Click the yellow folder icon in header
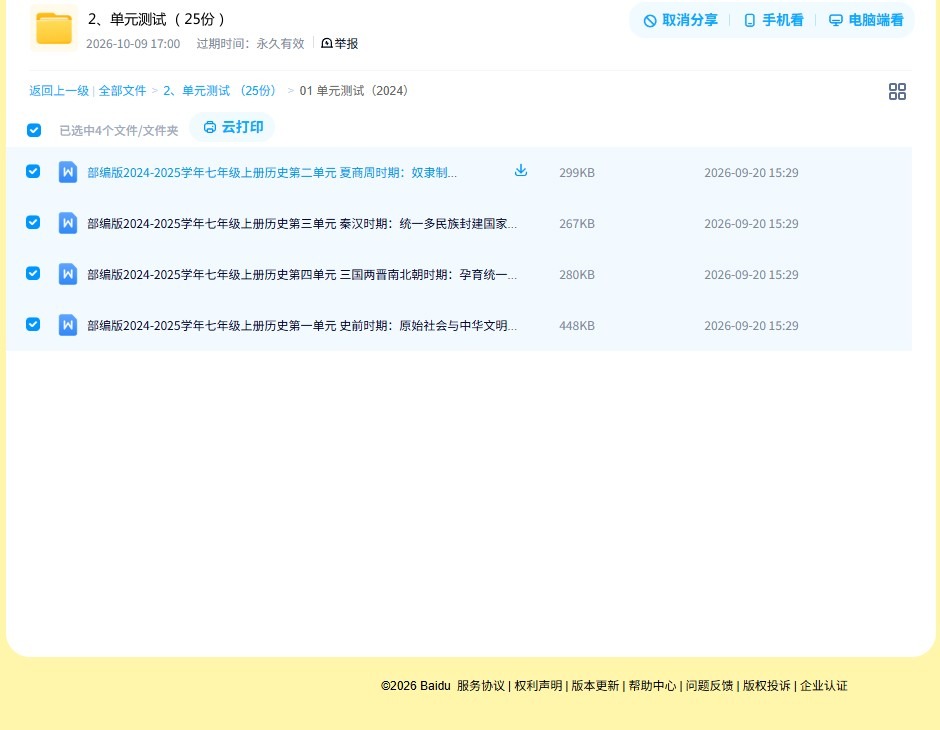 54,28
